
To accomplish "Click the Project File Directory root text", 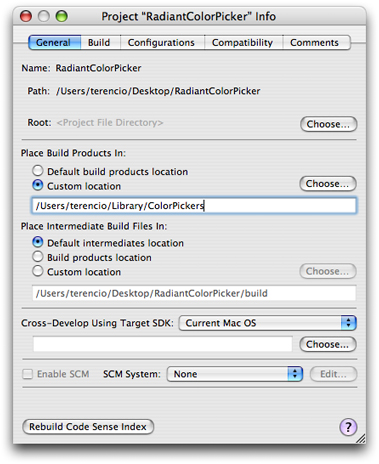I will [110, 123].
